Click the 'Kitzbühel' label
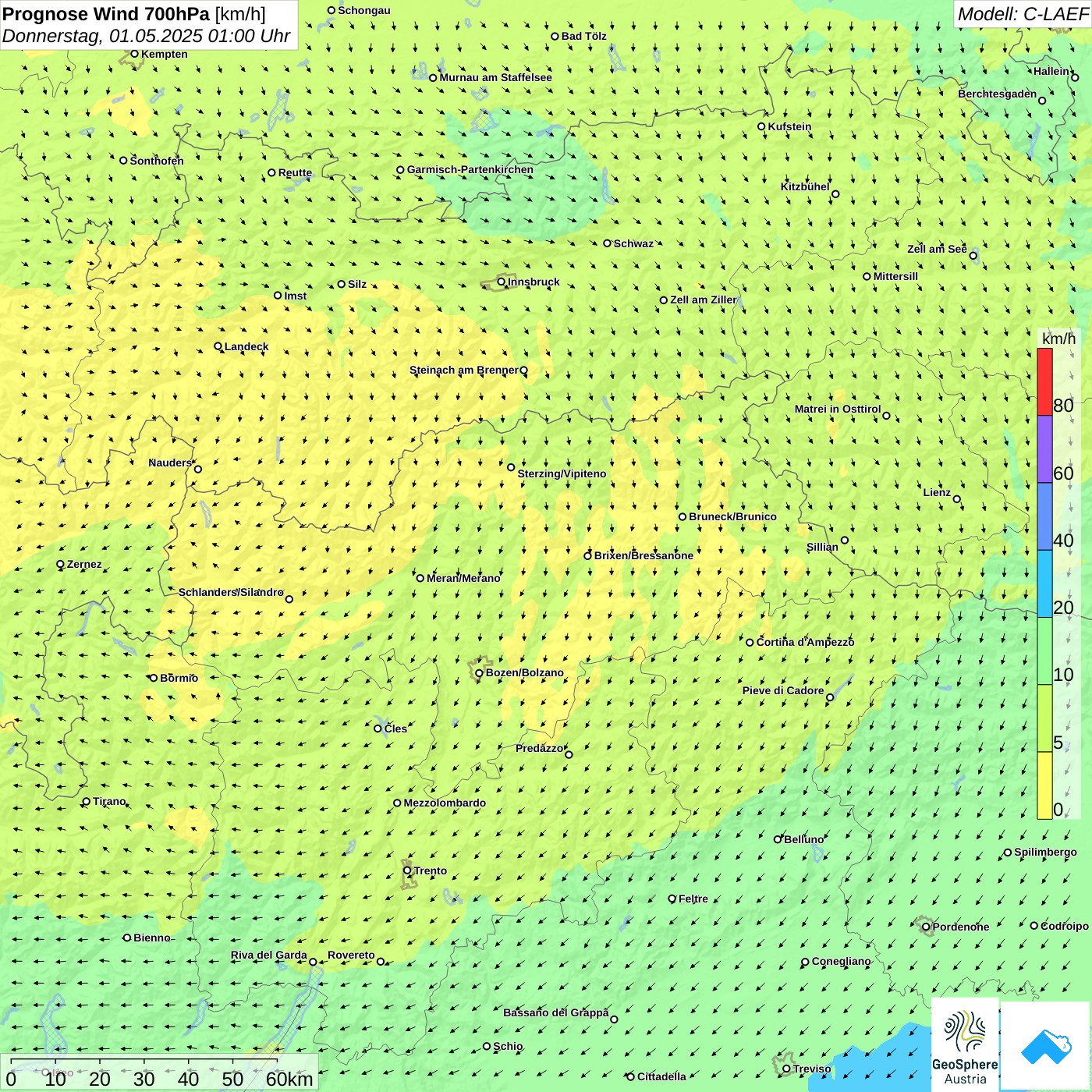This screenshot has height=1092, width=1092. point(805,186)
